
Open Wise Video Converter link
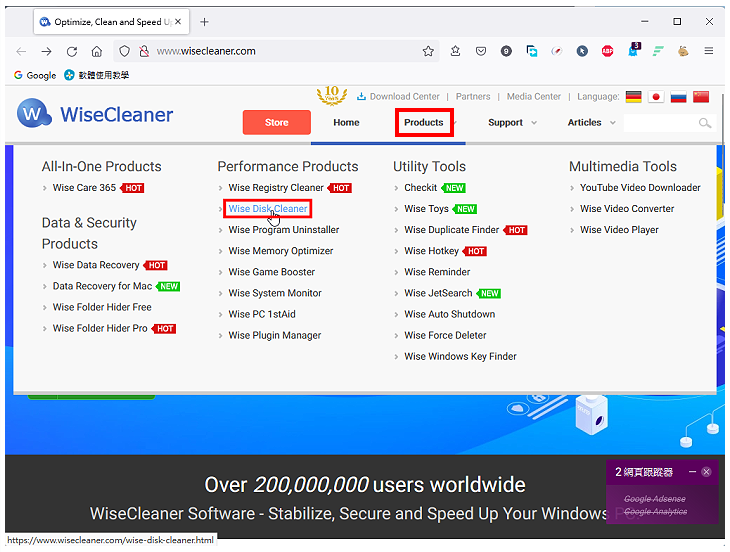[627, 209]
